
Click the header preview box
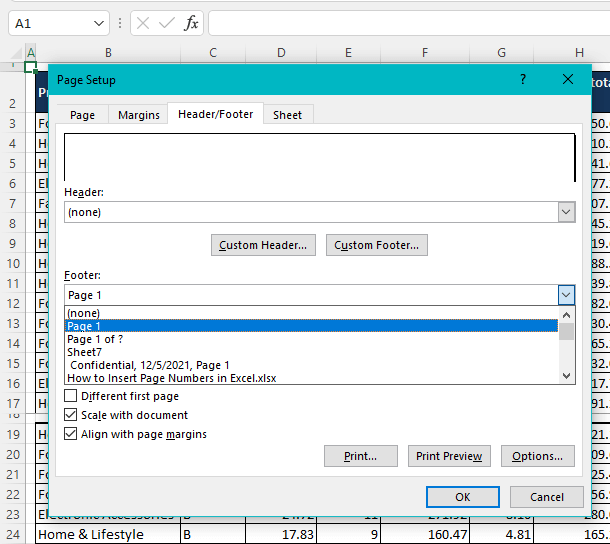click(x=319, y=158)
